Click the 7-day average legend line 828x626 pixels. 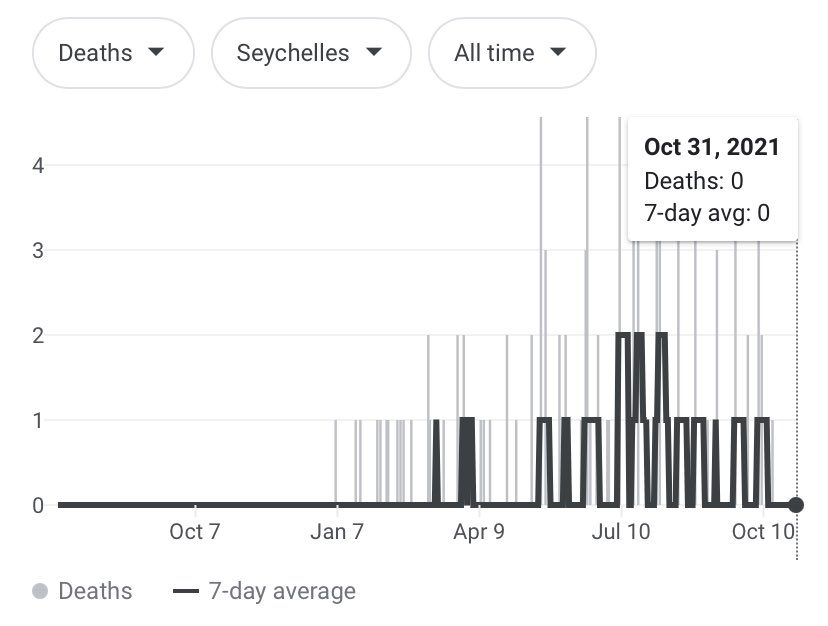coord(186,591)
